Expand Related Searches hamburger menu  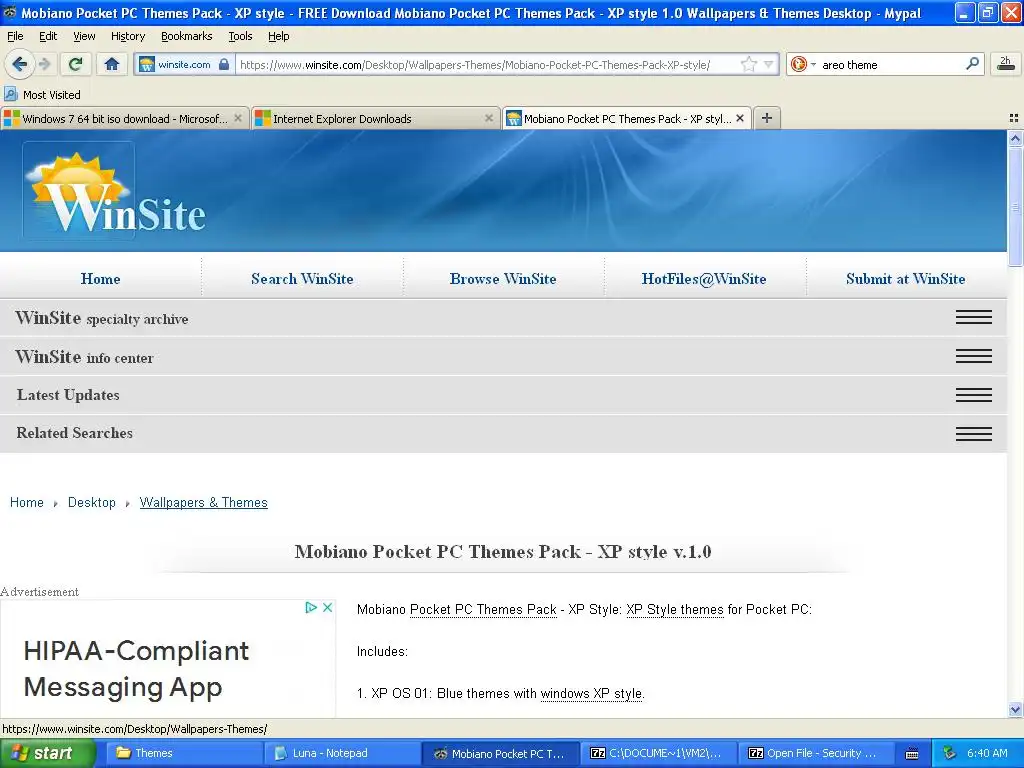(x=974, y=433)
